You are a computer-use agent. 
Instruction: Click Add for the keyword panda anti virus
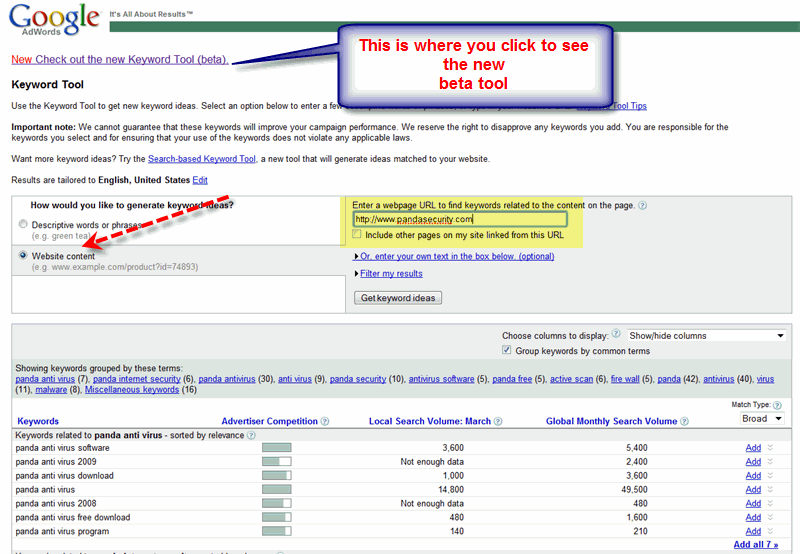pos(753,489)
